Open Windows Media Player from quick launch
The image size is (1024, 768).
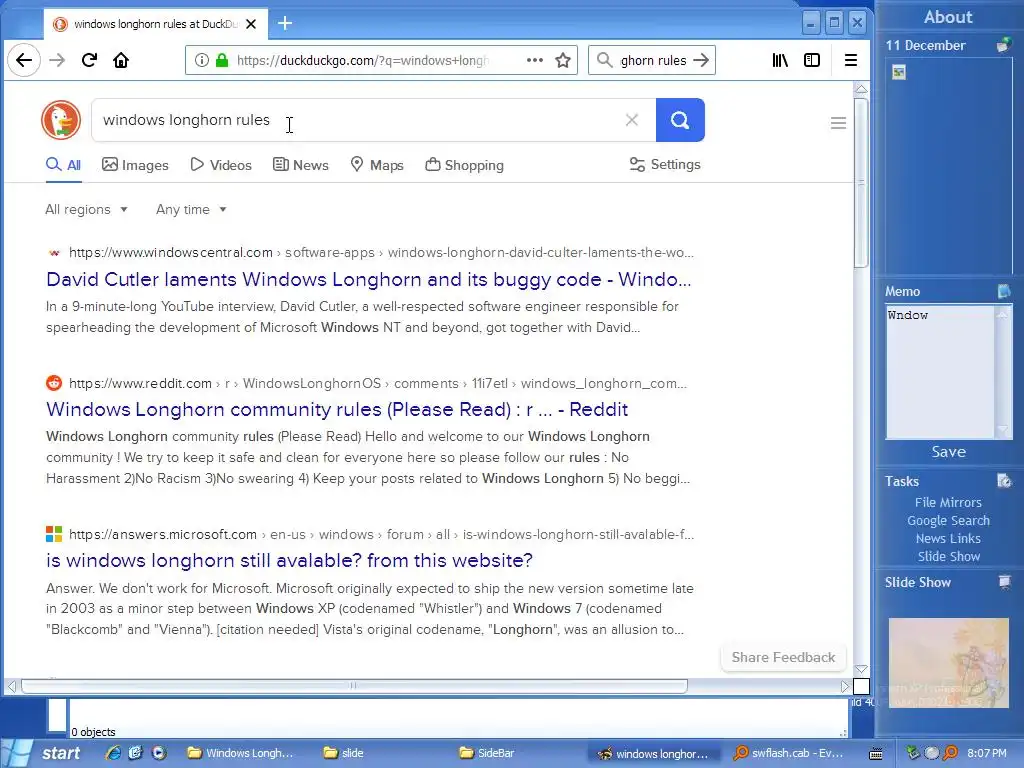point(159,752)
